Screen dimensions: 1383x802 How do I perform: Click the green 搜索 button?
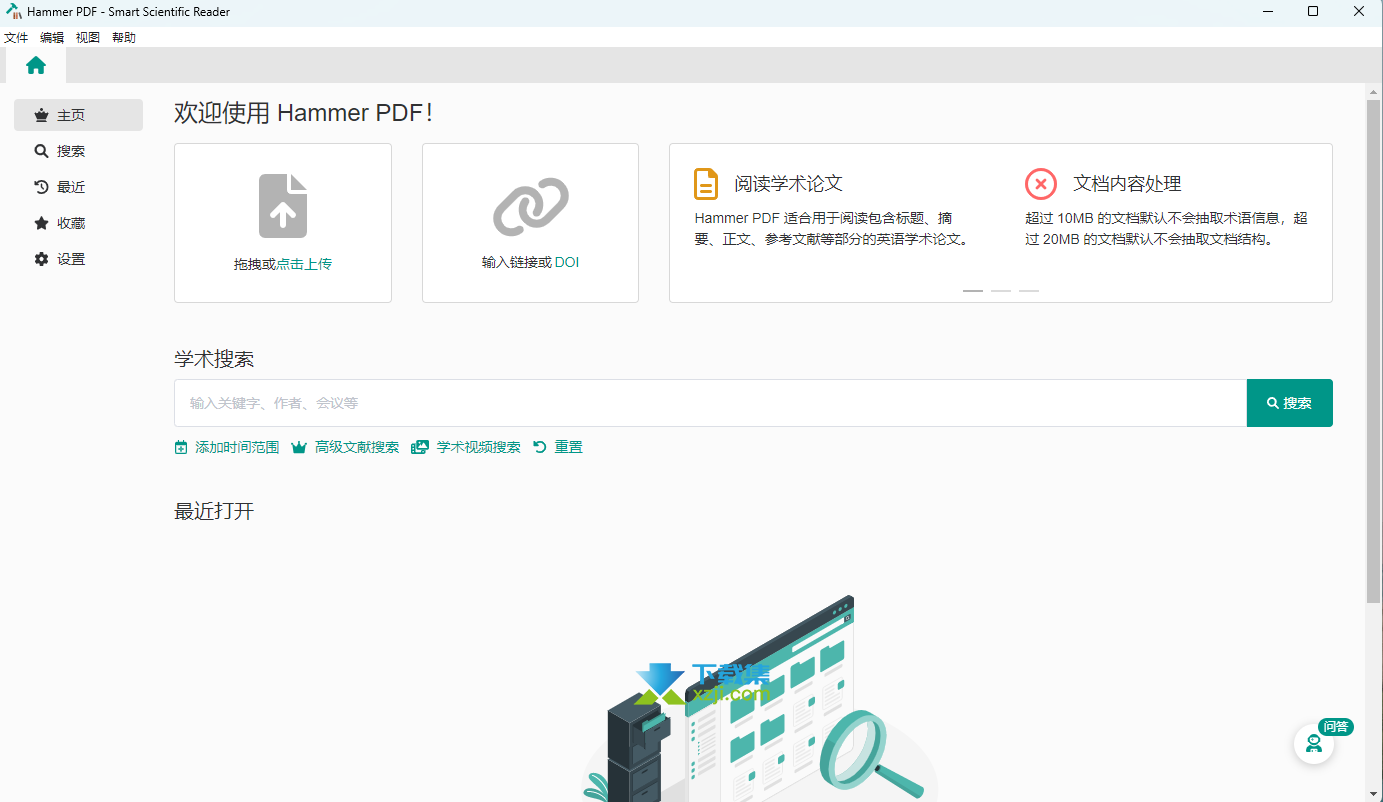click(x=1289, y=403)
